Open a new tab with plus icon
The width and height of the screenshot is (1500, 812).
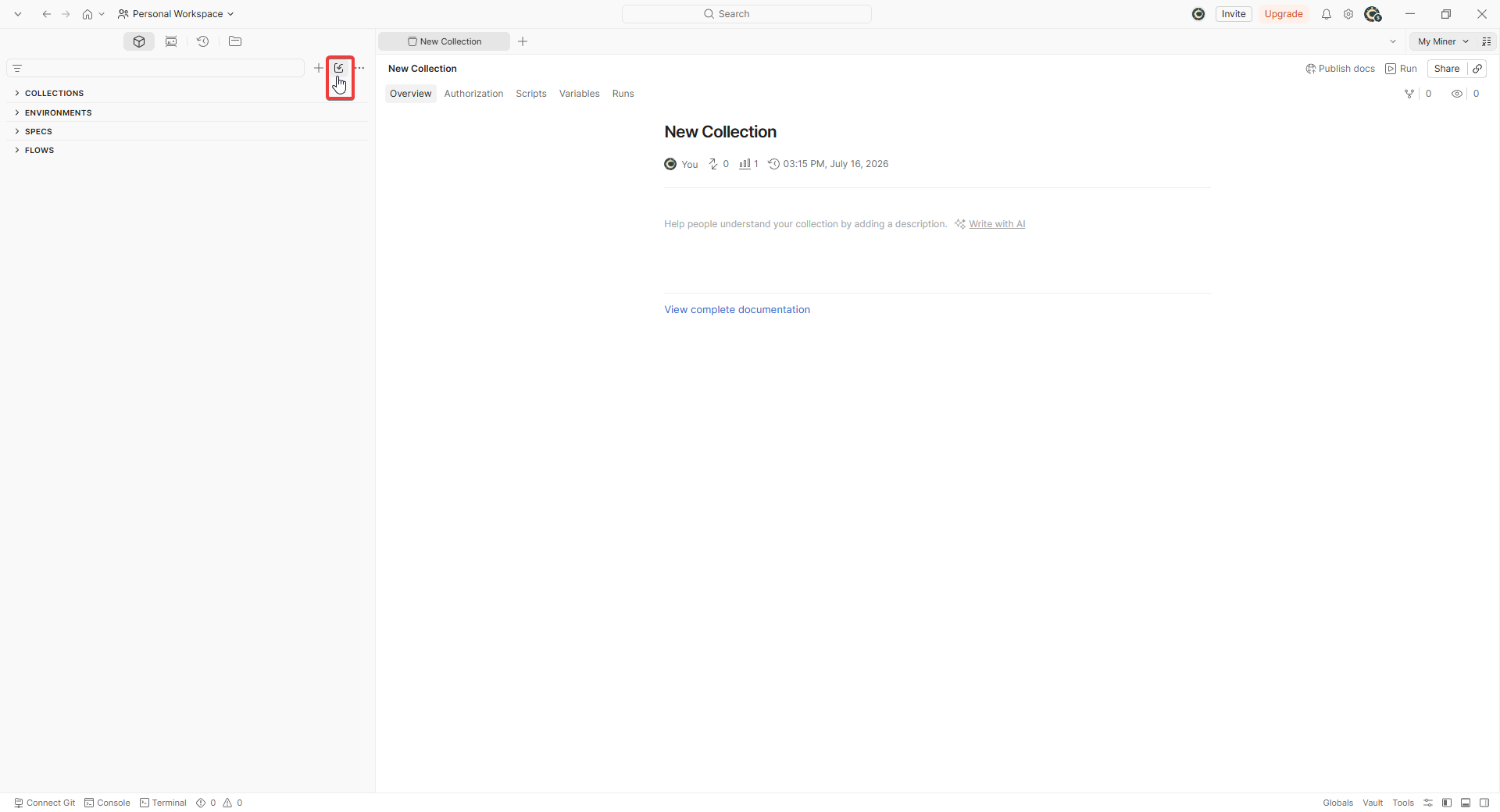[x=523, y=41]
